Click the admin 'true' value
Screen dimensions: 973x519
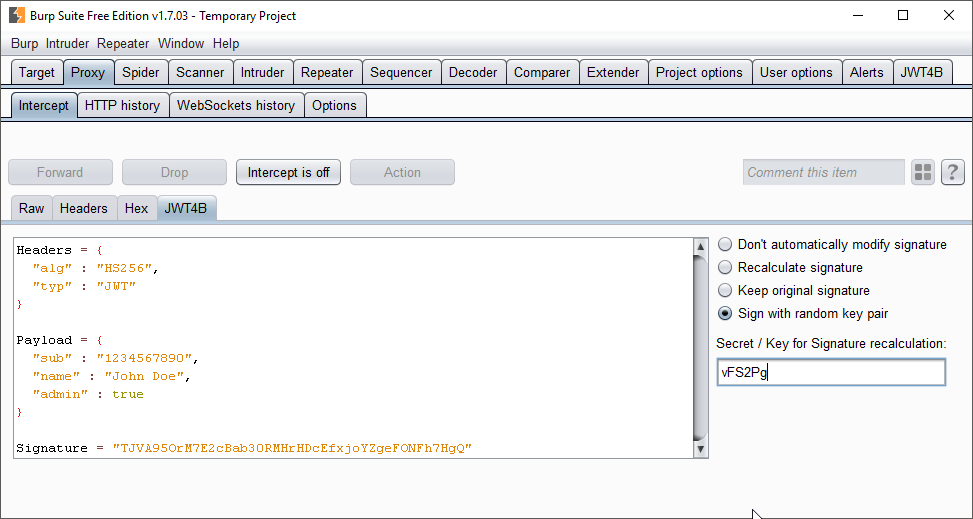click(128, 394)
